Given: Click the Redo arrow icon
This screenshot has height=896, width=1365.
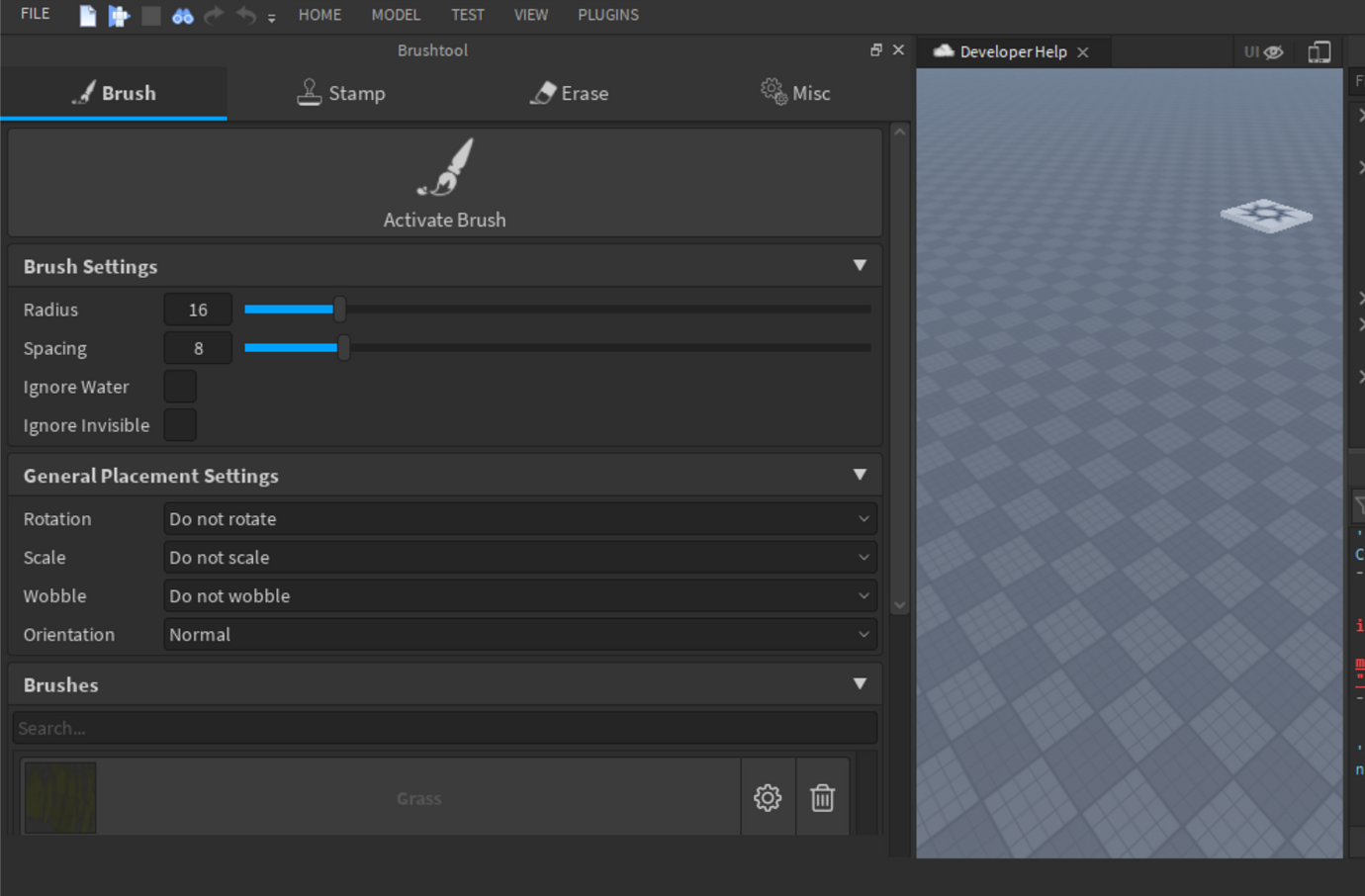Looking at the screenshot, I should (214, 15).
